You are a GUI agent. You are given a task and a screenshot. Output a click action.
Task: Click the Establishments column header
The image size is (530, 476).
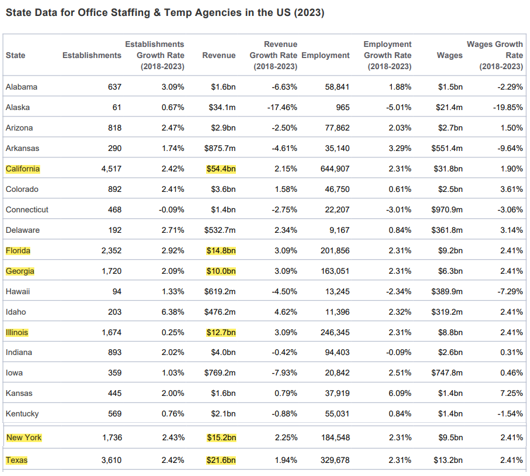(x=92, y=55)
